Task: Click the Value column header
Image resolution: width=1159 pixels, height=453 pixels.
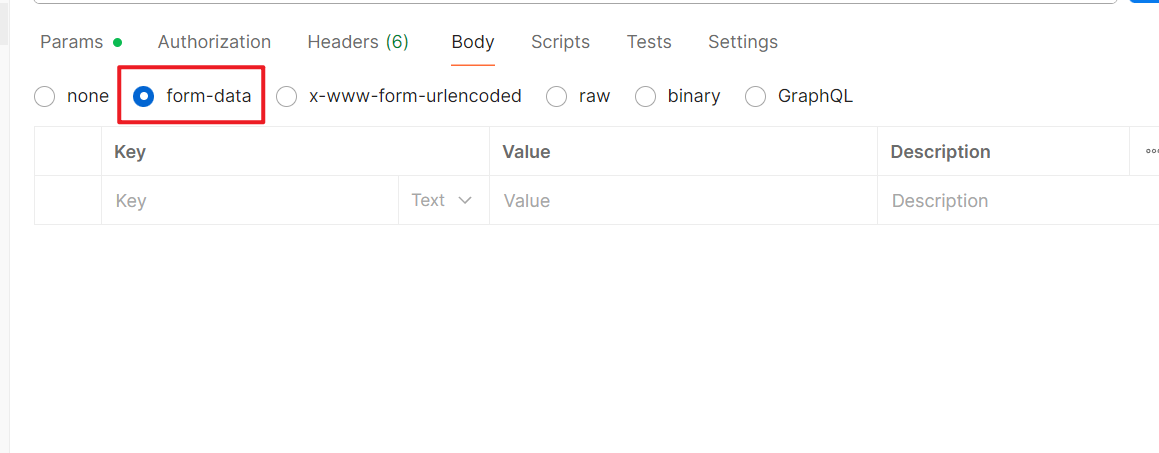Action: 683,151
